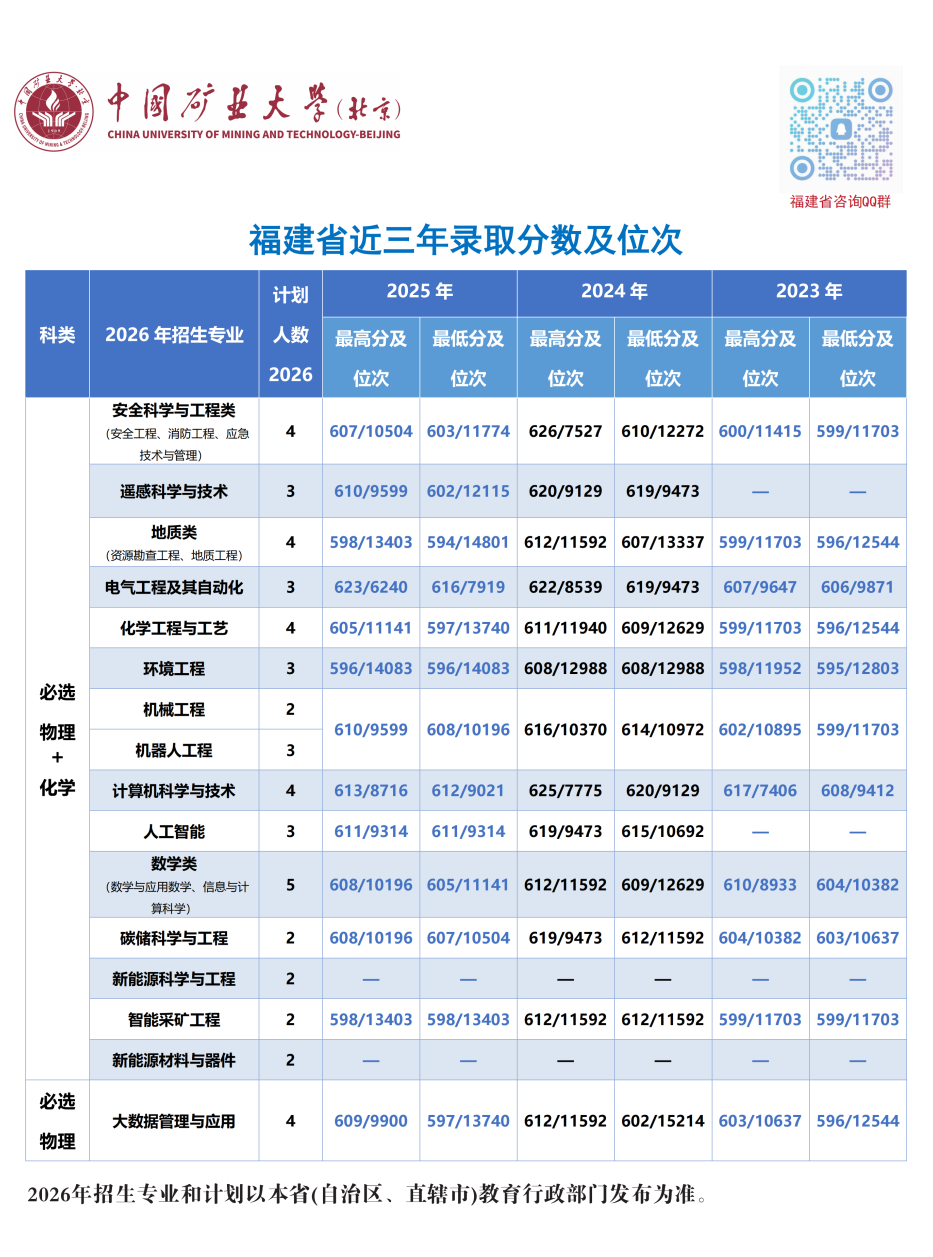Screen dimensions: 933x1257
Task: Click the Fujian consultation QQ group QR code
Action: point(841,129)
